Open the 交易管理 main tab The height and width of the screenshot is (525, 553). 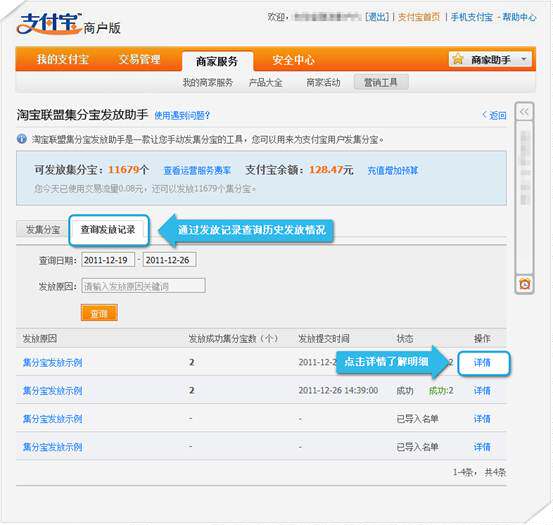[x=139, y=59]
